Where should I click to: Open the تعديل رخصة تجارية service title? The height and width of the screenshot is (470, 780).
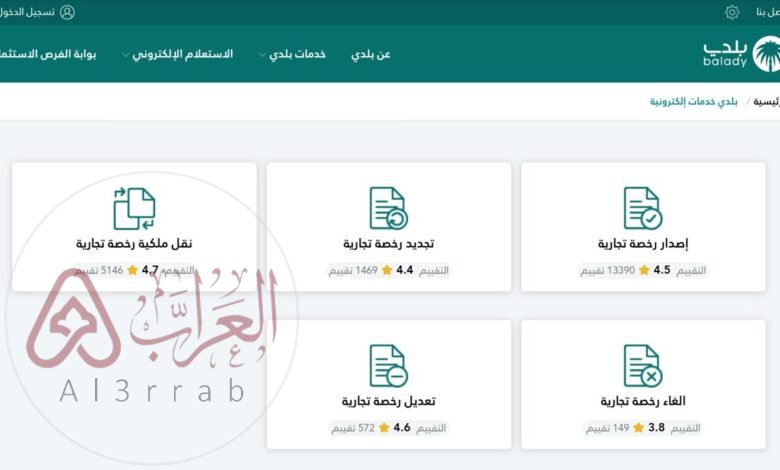click(389, 401)
